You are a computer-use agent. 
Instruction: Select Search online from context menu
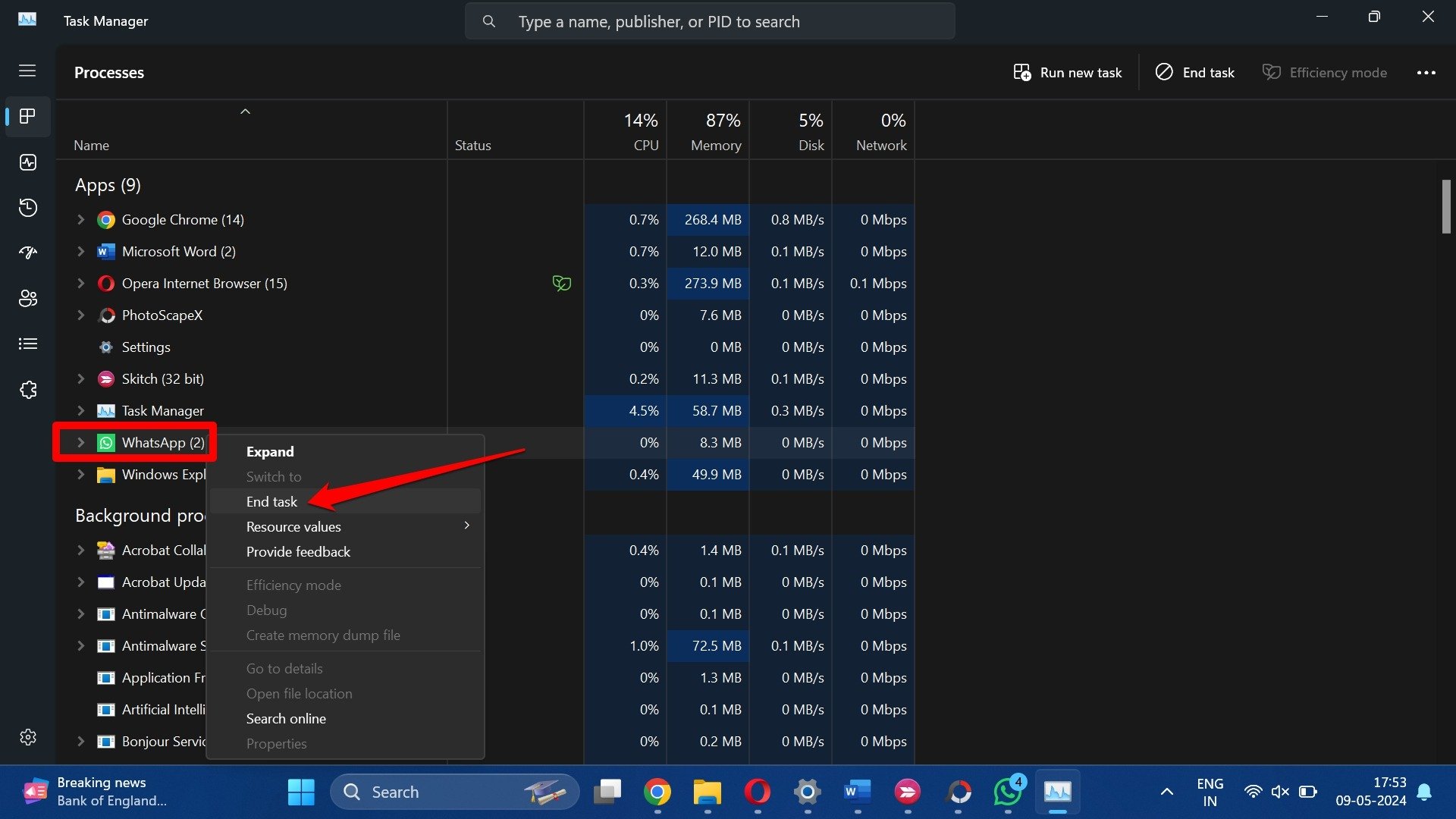coord(285,718)
